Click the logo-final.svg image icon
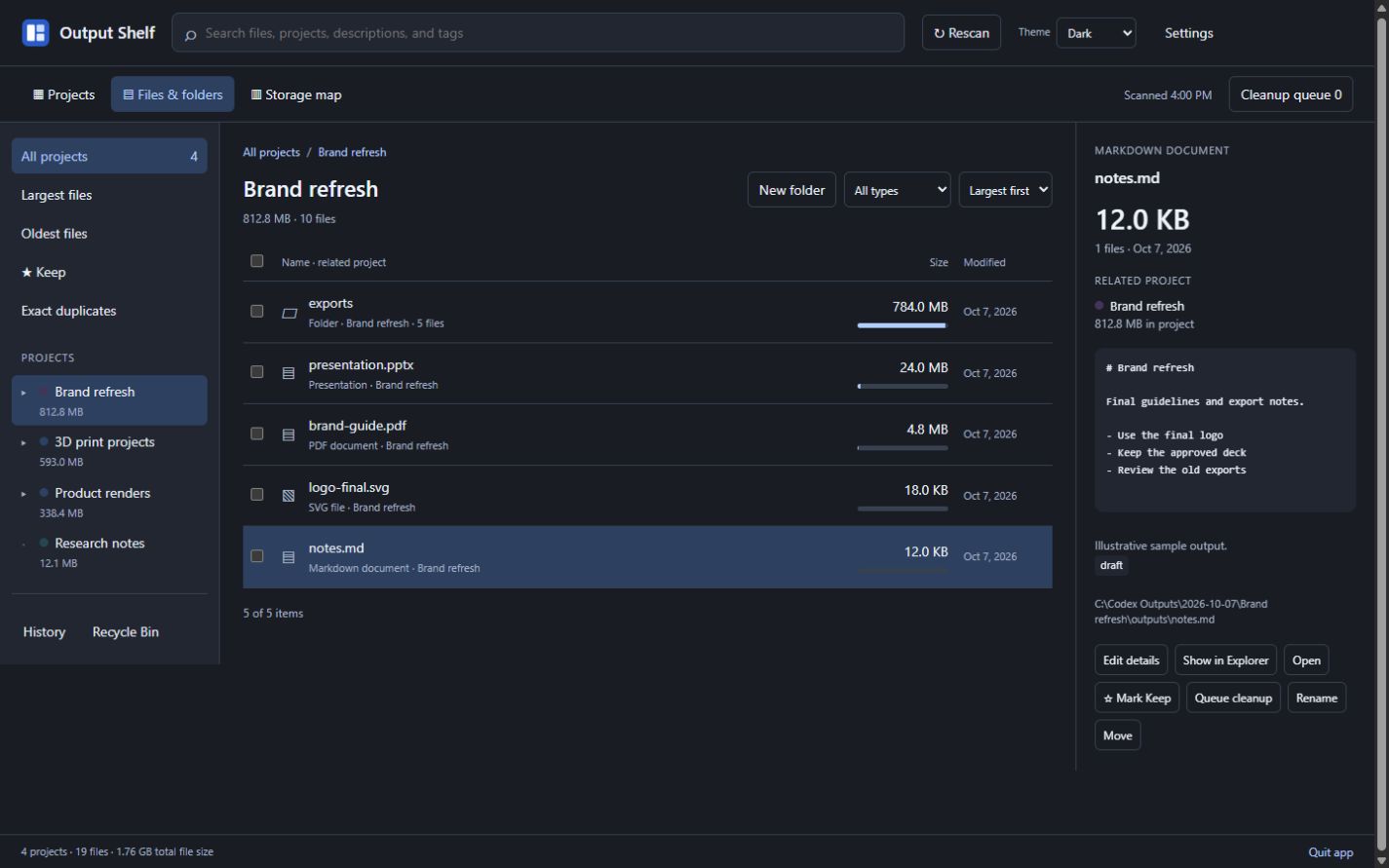 point(289,496)
